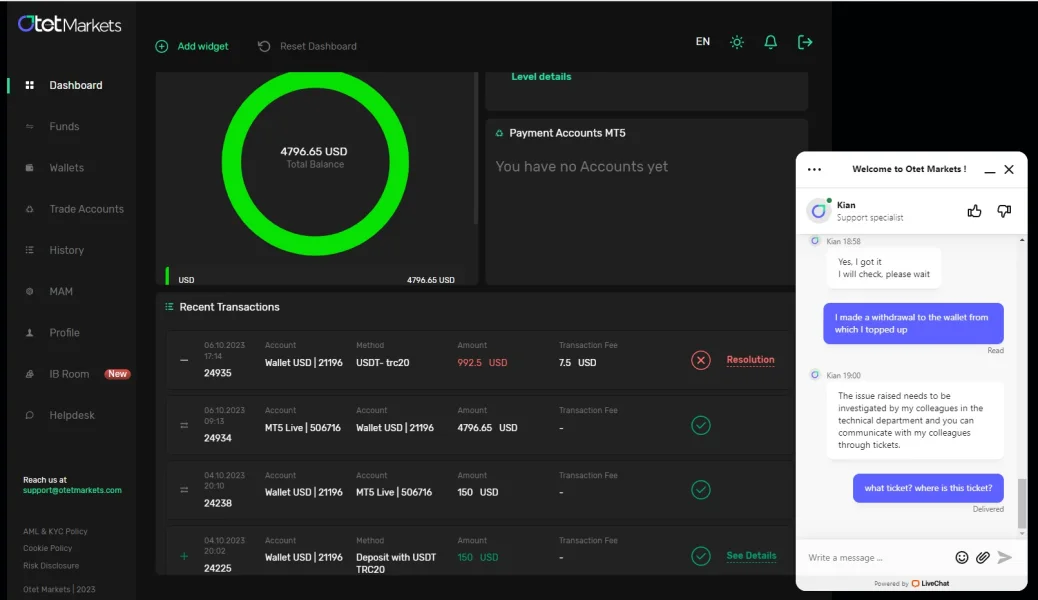
Task: Click the thumbs down rating icon
Action: (1004, 211)
